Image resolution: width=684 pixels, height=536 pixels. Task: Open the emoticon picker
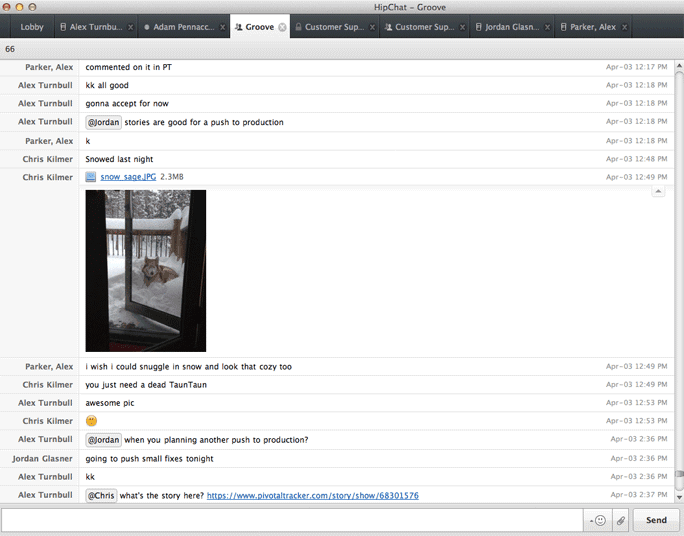(x=598, y=520)
